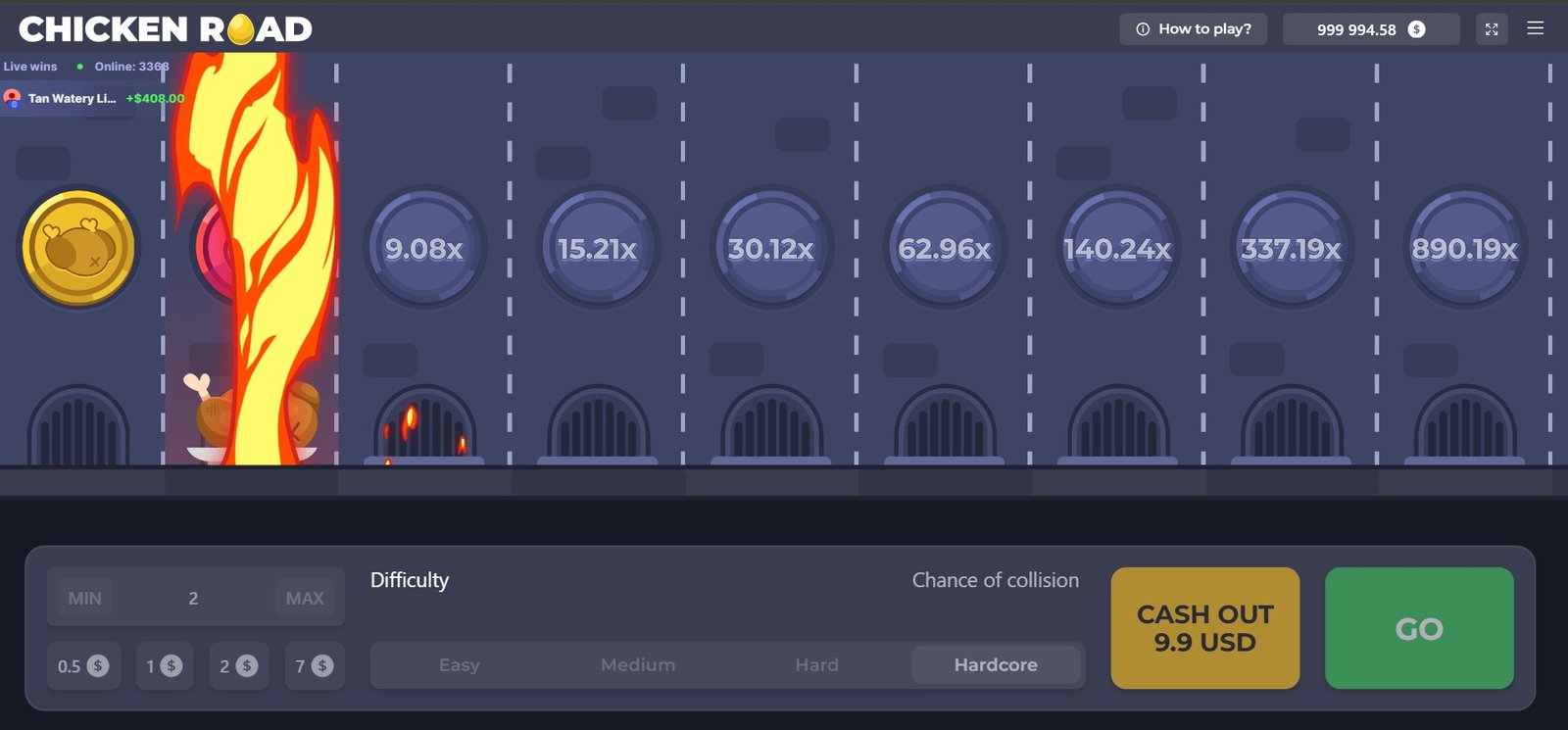Click the 62.96x multiplier coin
The height and width of the screenshot is (730, 1568).
pos(945,249)
